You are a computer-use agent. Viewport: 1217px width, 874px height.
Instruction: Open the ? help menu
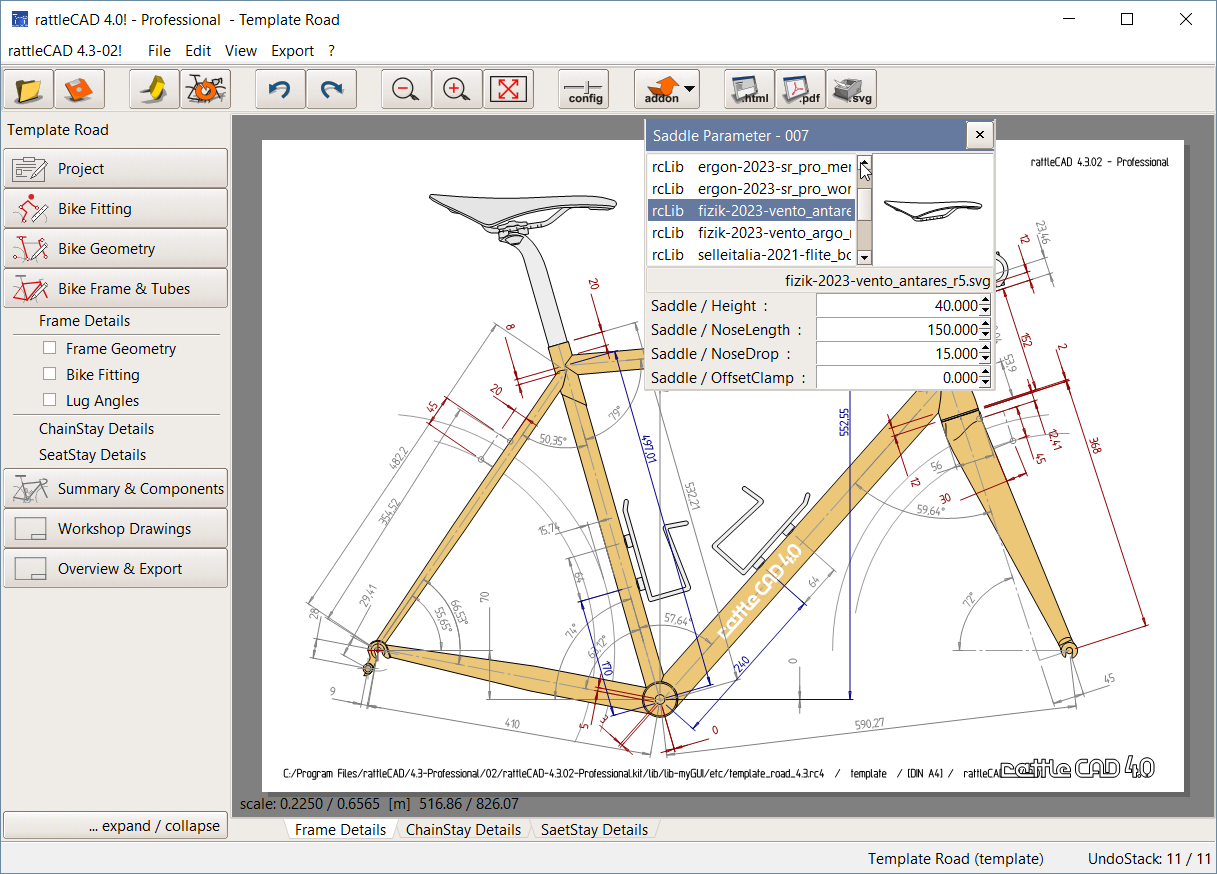point(331,51)
